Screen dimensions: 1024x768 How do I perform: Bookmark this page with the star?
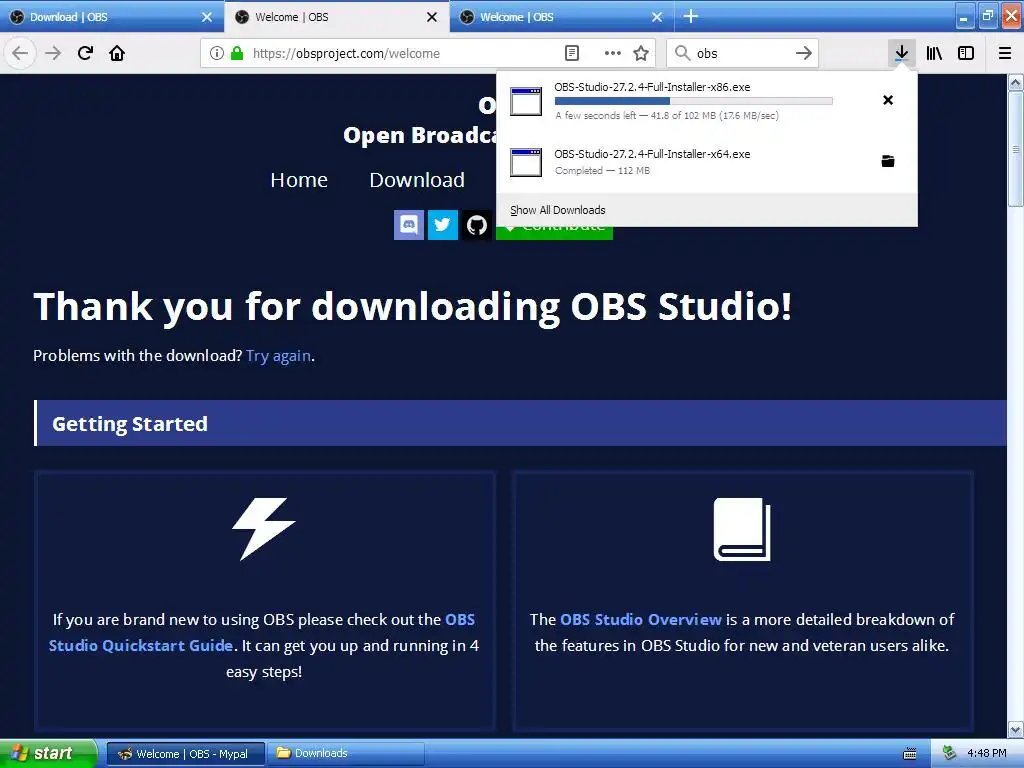pos(641,53)
